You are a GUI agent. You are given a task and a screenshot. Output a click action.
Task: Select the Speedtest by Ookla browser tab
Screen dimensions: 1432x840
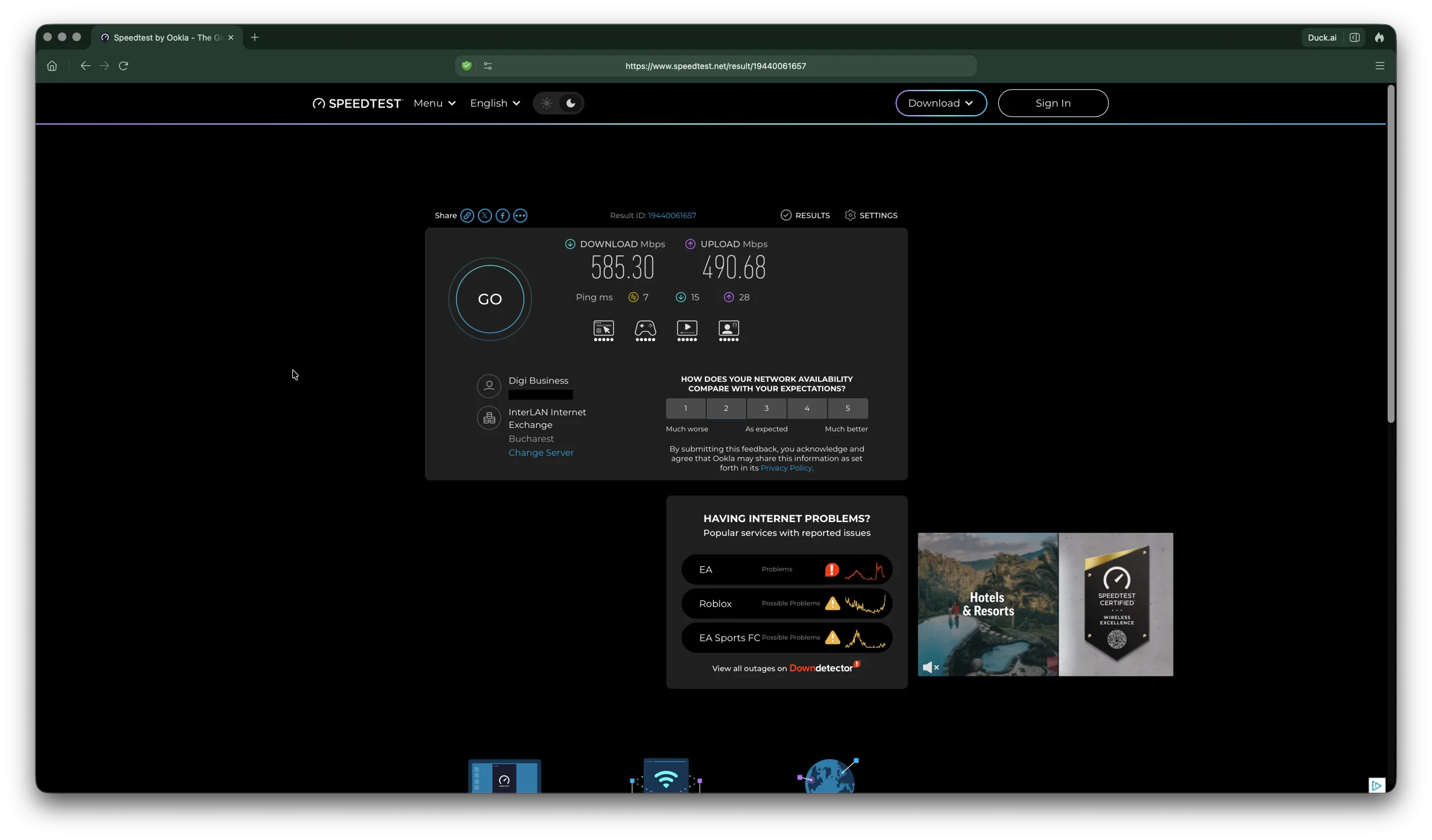pos(167,37)
